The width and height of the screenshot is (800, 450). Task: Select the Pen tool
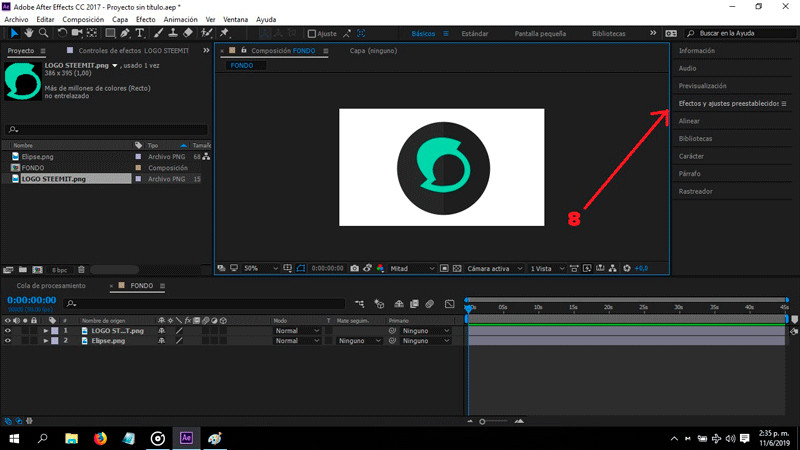[x=127, y=33]
